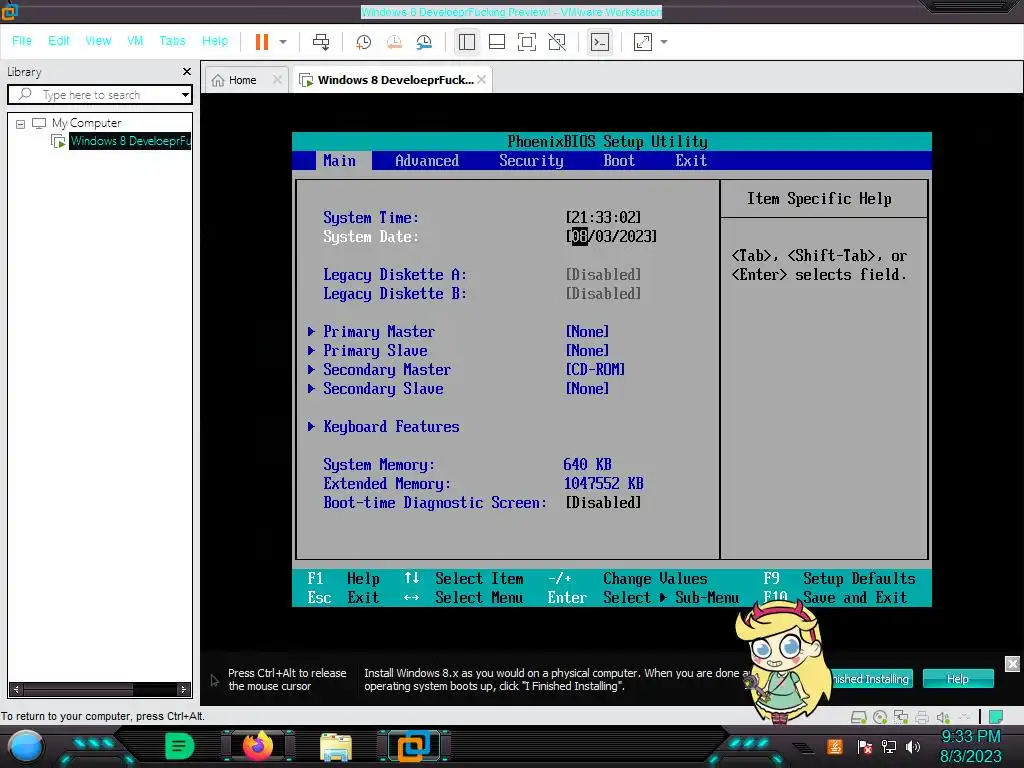This screenshot has width=1024, height=768.
Task: Click the Help button in install bar
Action: point(958,679)
